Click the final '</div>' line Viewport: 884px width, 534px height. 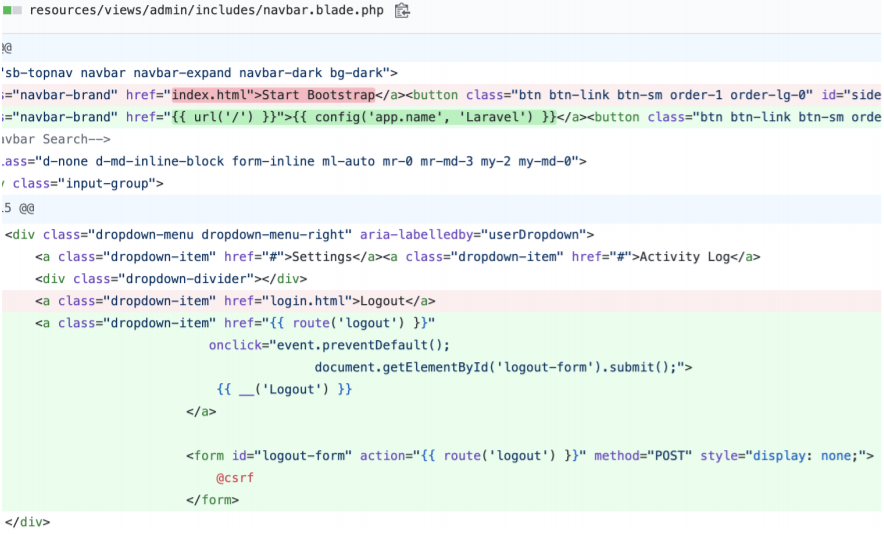27,522
